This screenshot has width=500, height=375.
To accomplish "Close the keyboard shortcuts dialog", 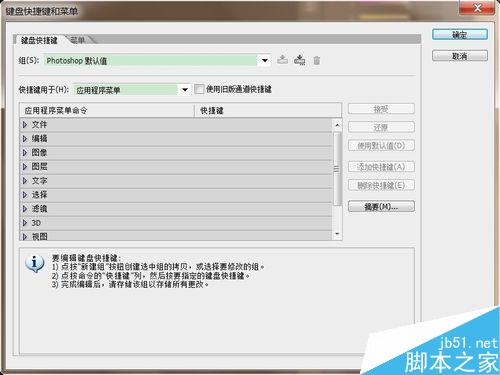I will pyautogui.click(x=477, y=8).
